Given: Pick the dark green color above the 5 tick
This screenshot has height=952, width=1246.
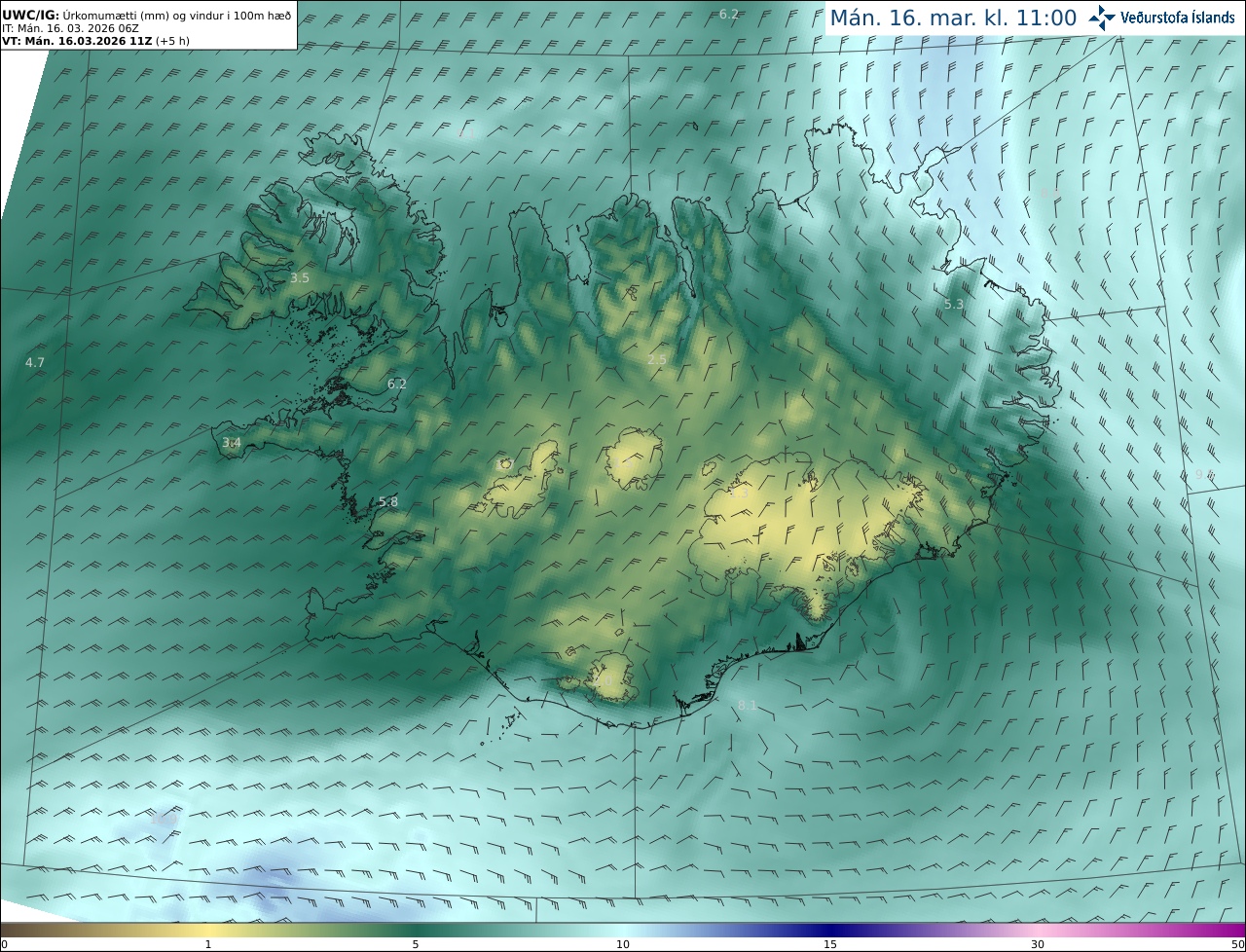Looking at the screenshot, I should click(416, 931).
